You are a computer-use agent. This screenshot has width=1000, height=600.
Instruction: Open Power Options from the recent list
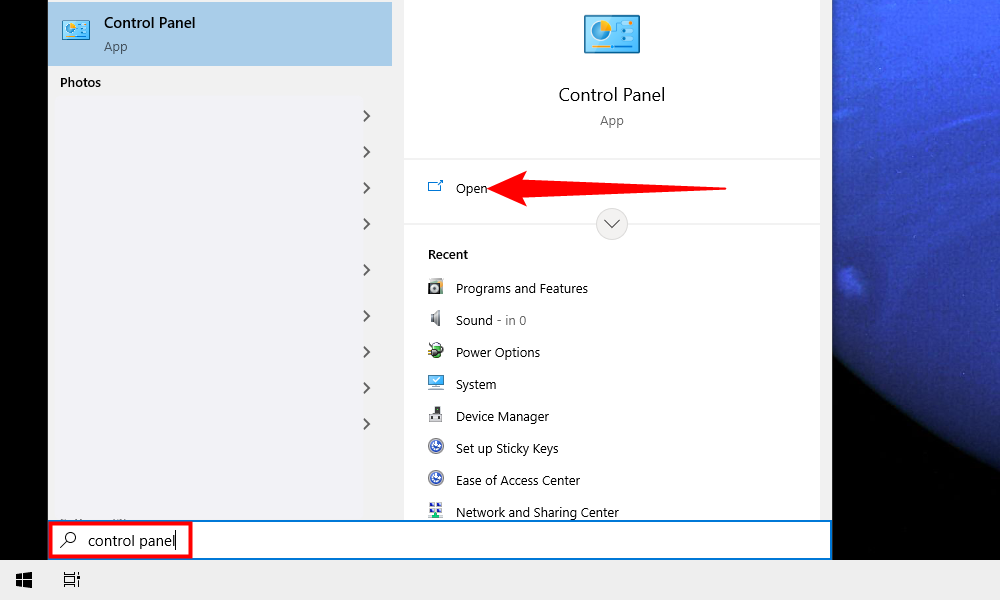pyautogui.click(x=497, y=352)
